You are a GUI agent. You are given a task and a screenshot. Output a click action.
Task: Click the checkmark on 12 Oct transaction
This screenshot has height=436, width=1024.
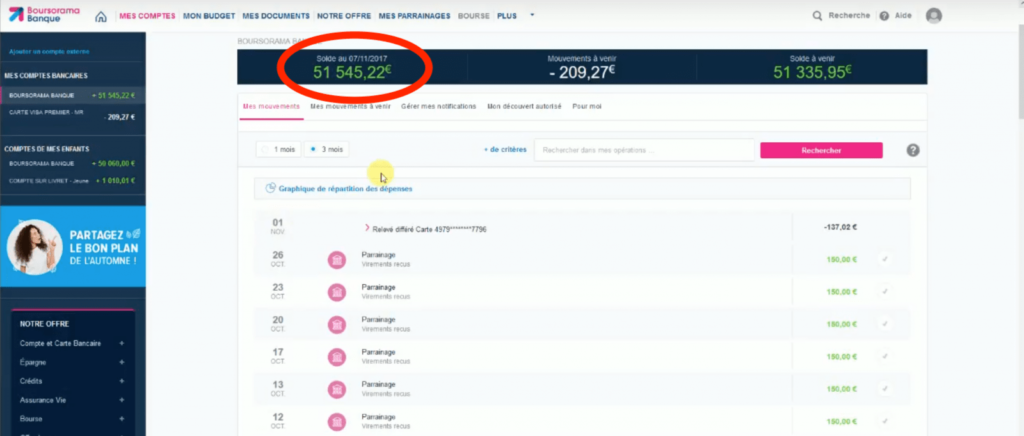point(884,421)
